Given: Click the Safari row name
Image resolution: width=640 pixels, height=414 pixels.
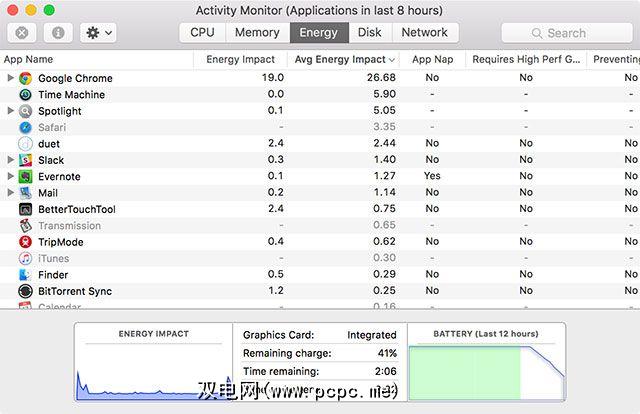Looking at the screenshot, I should 52,127.
